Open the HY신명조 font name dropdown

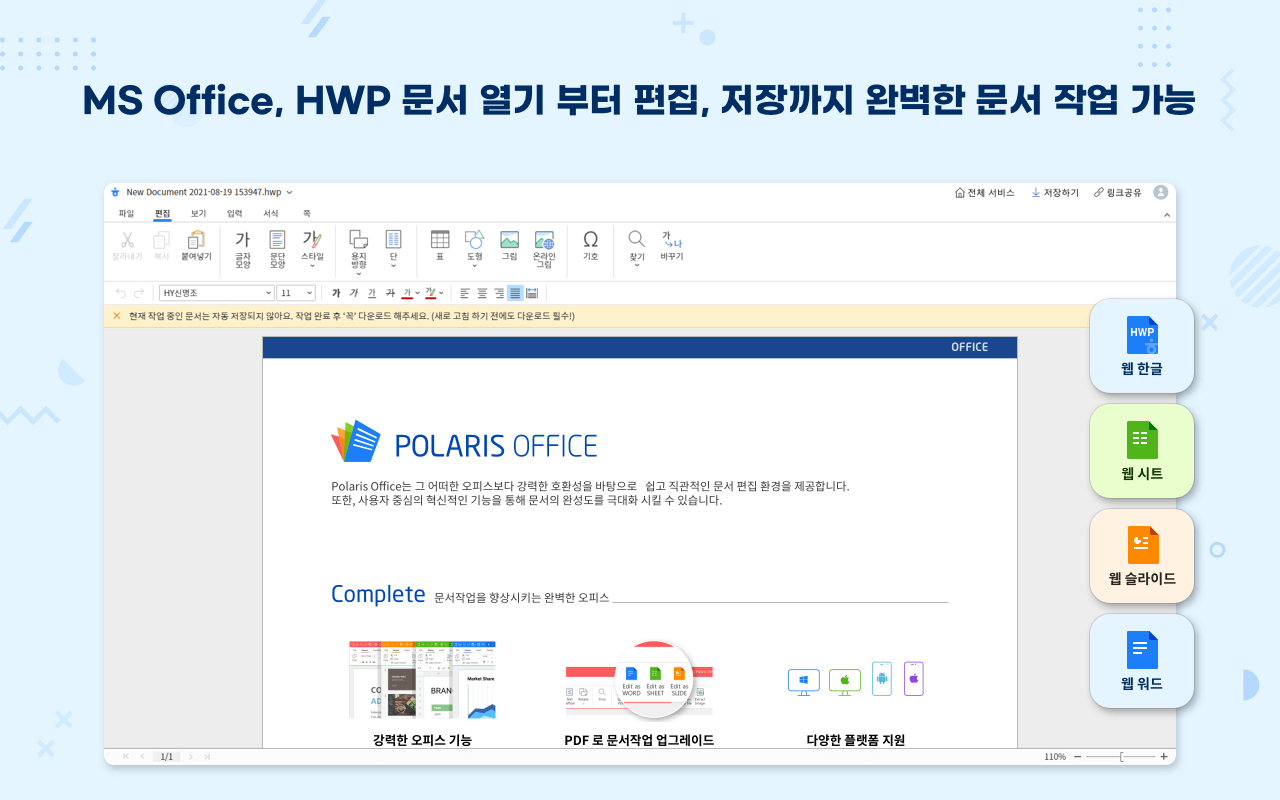point(216,293)
